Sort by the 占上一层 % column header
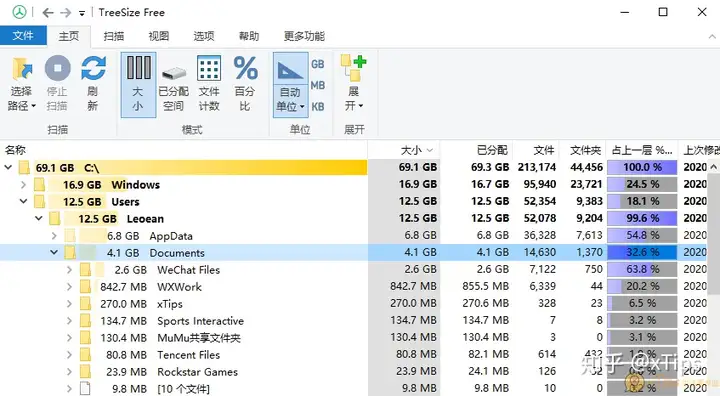 click(x=642, y=150)
